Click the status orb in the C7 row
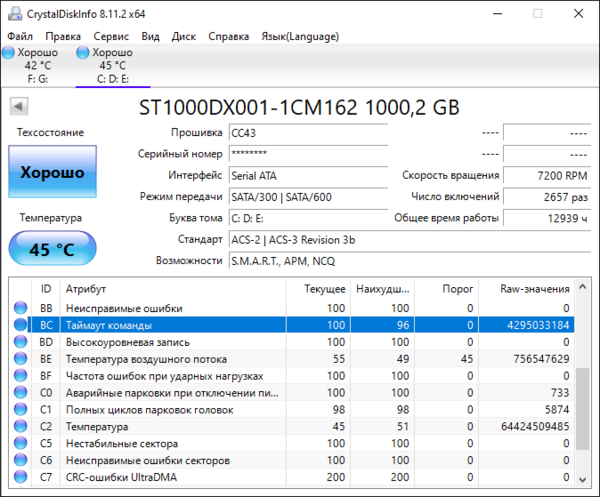The width and height of the screenshot is (600, 497). (20, 476)
